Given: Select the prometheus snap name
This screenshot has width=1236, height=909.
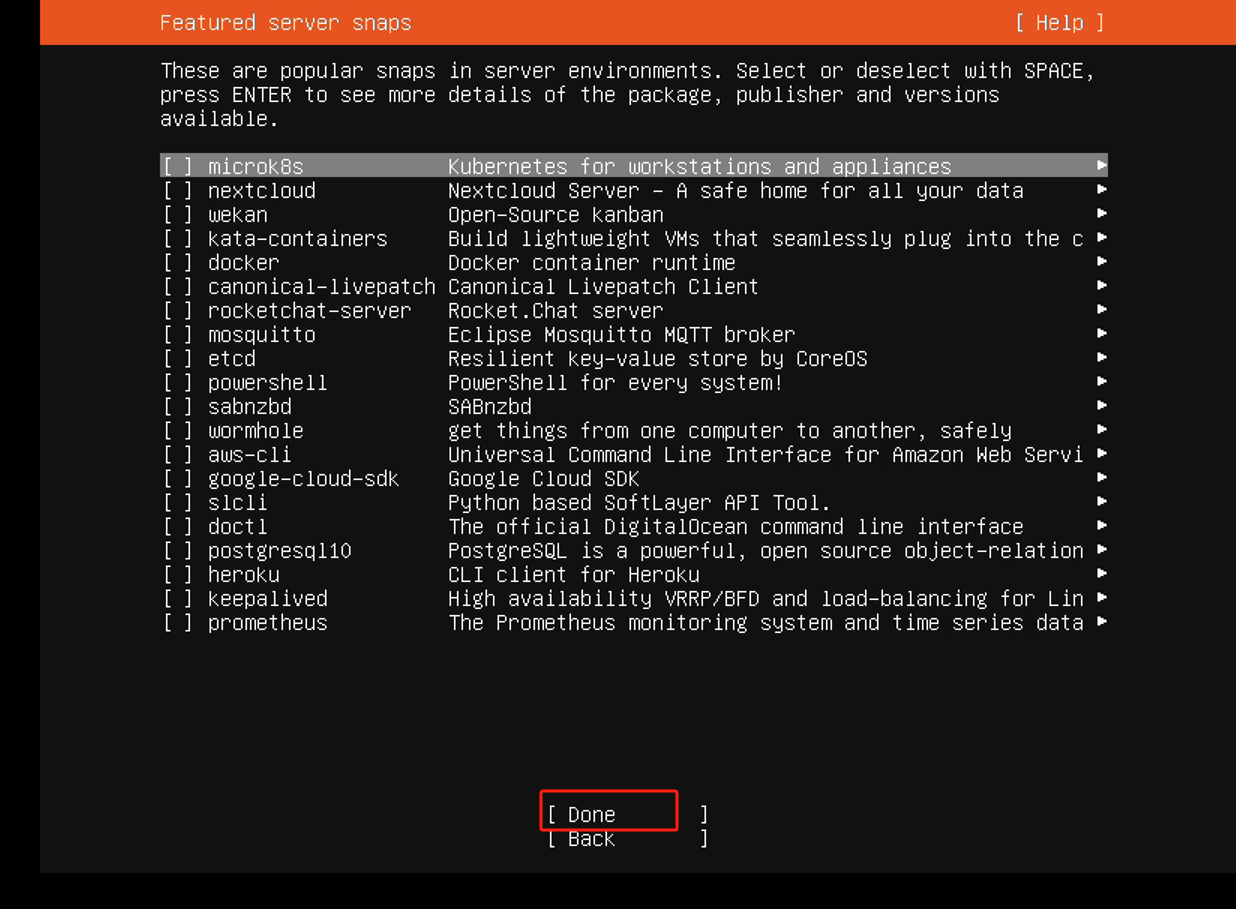Looking at the screenshot, I should (x=268, y=623).
